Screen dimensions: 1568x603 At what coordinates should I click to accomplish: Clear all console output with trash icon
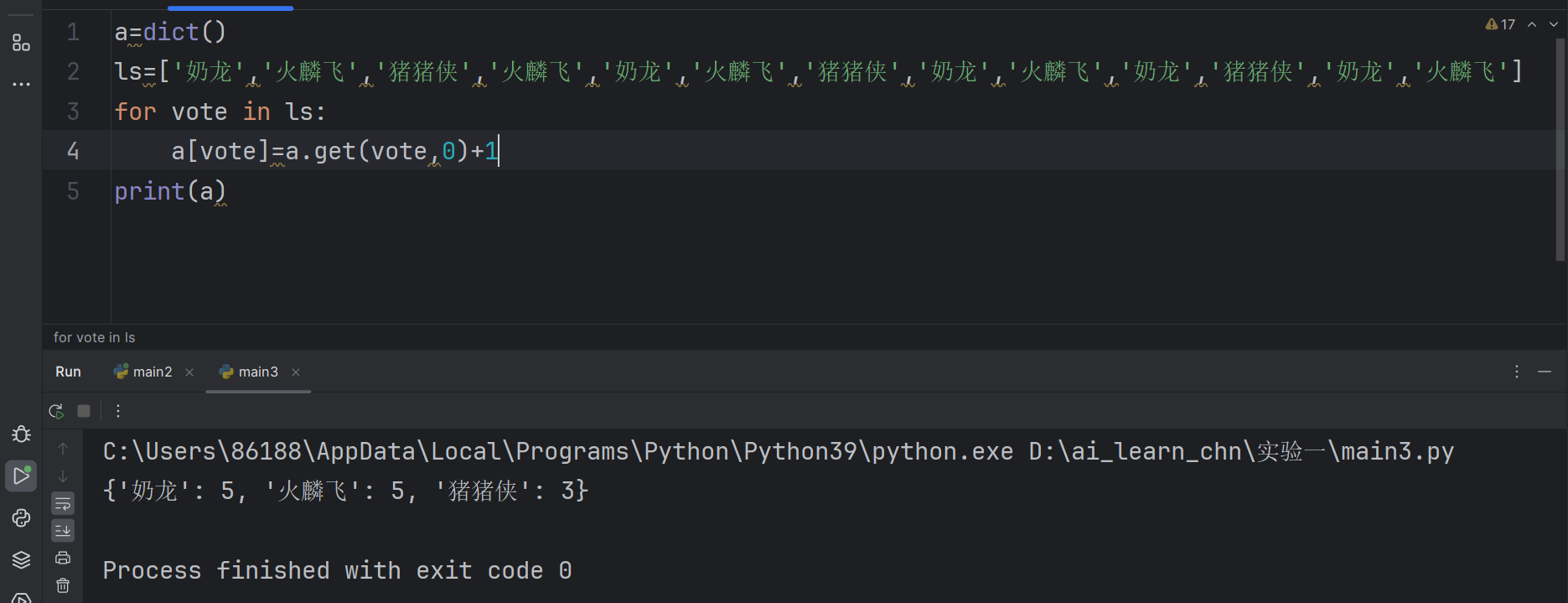pos(63,585)
